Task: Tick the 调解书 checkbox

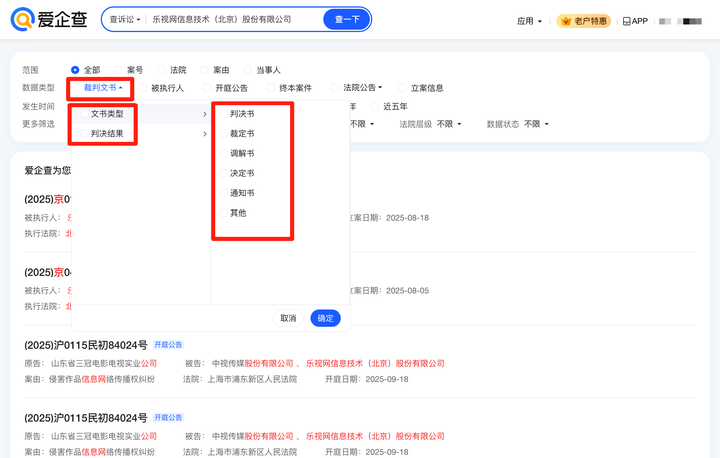Action: [224, 153]
